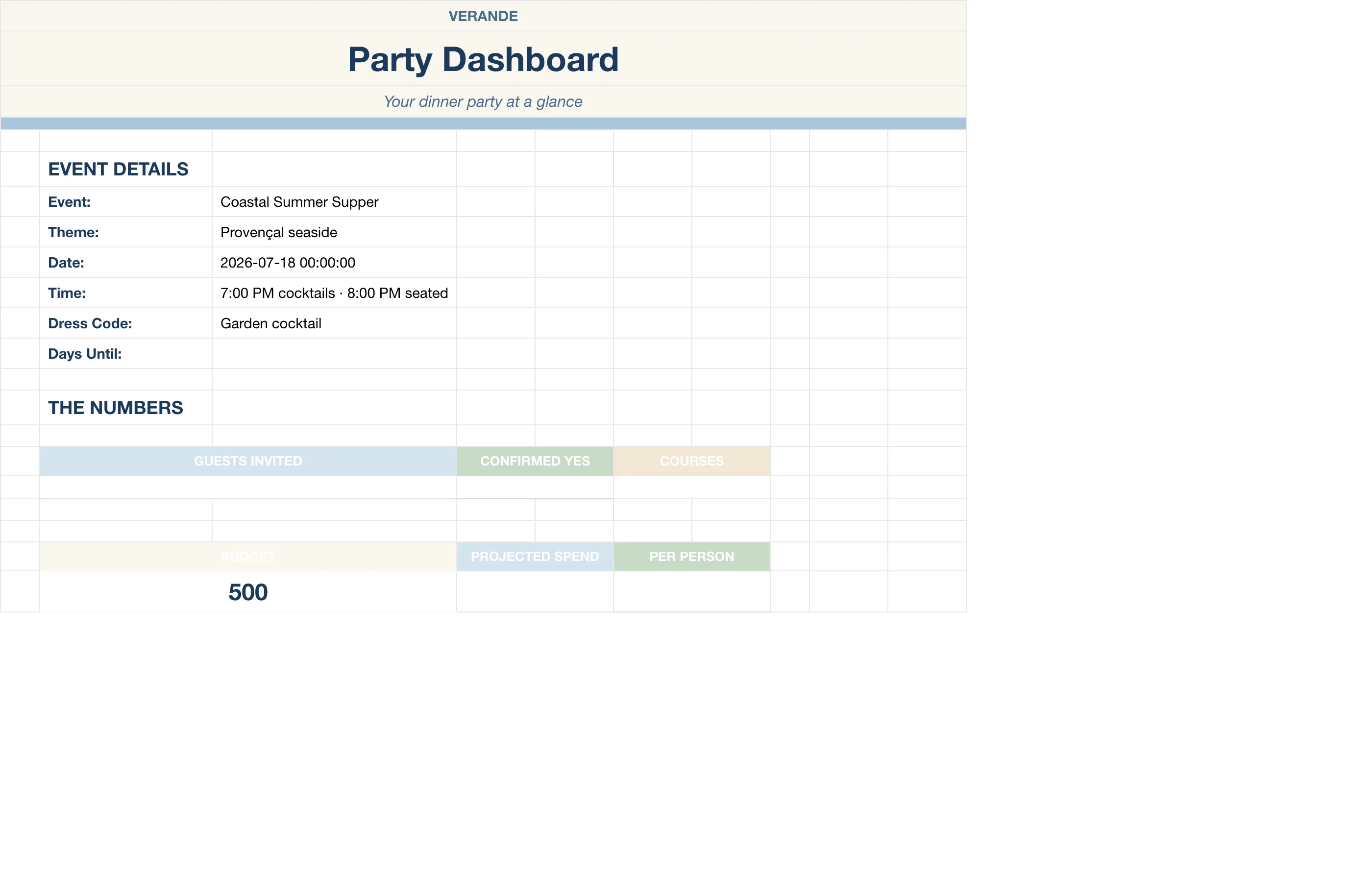Click the 'Event:' label cell
Image resolution: width=1372 pixels, height=882 pixels.
125,201
